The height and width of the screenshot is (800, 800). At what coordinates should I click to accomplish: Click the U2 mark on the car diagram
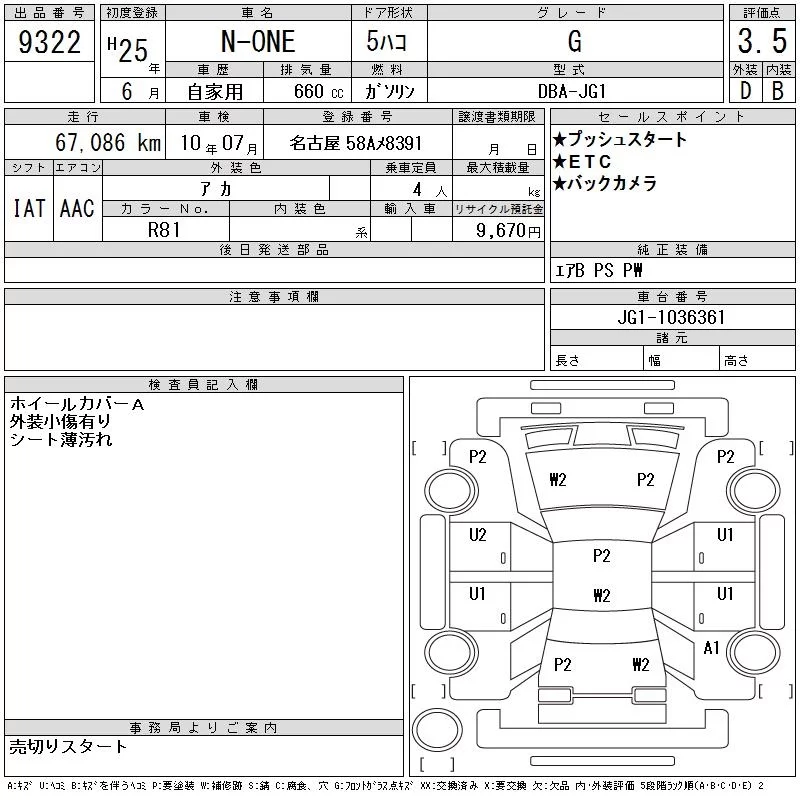[x=478, y=535]
